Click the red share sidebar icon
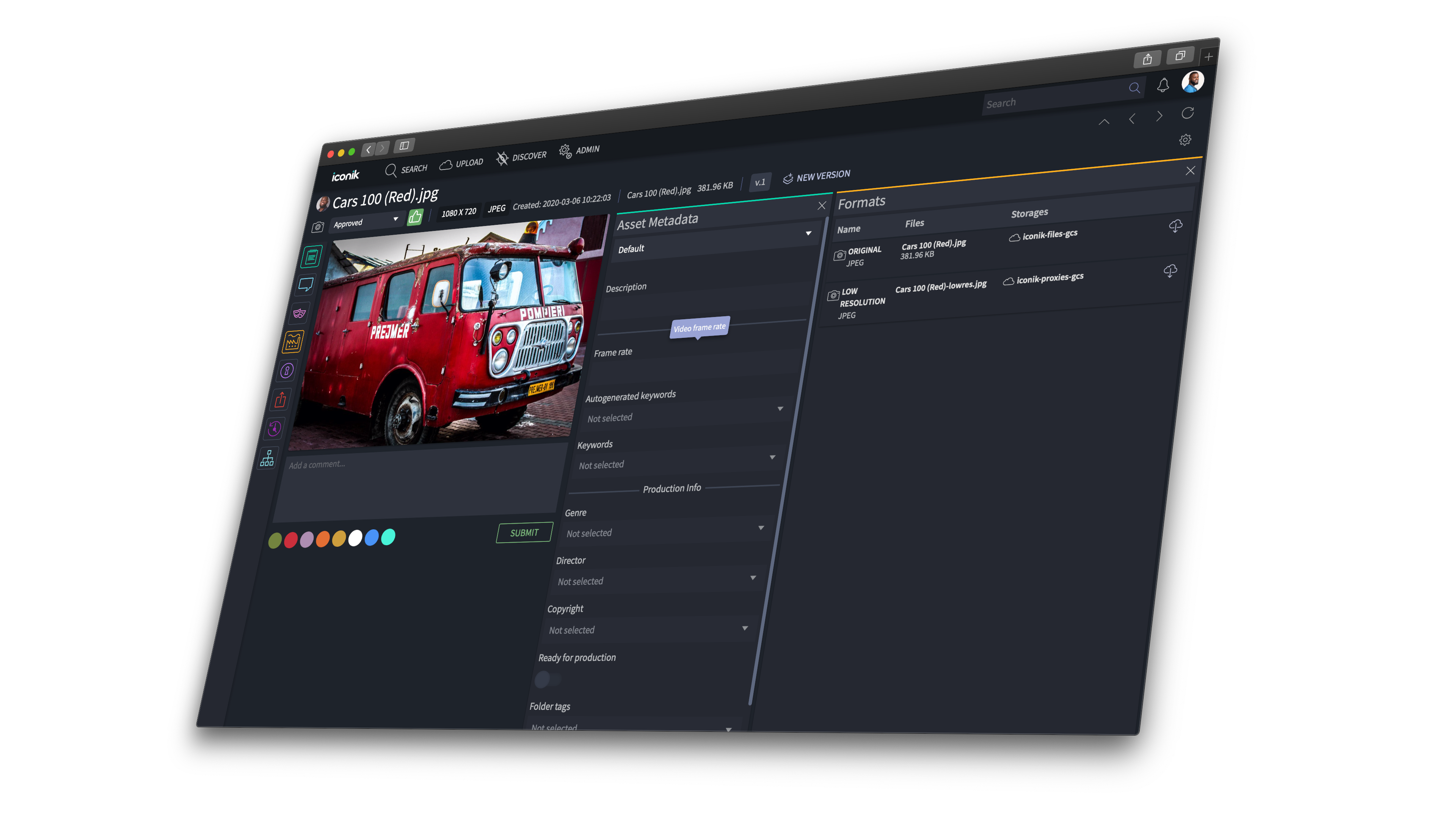This screenshot has height=819, width=1456. tap(281, 400)
